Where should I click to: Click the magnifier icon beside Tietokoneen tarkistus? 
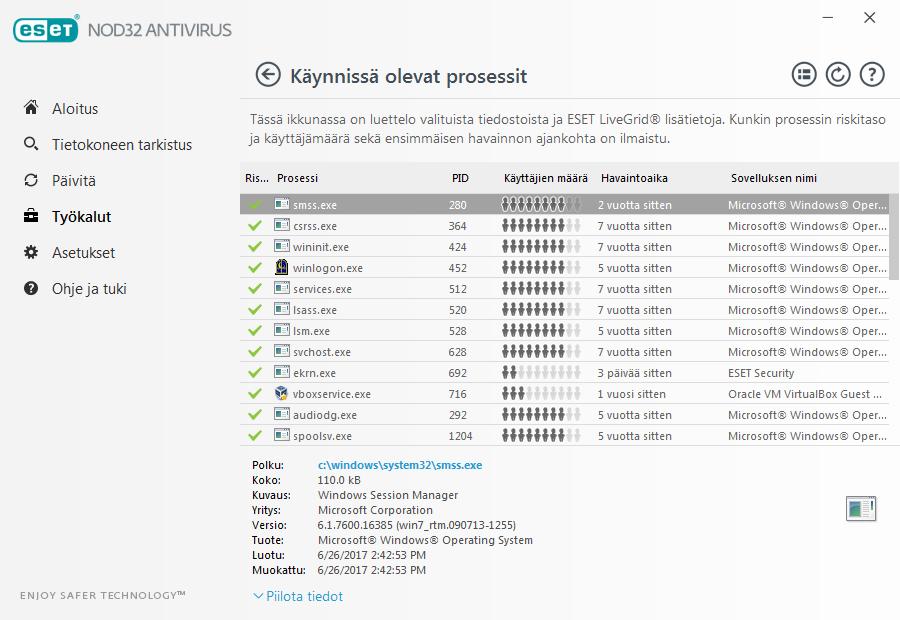click(31, 144)
